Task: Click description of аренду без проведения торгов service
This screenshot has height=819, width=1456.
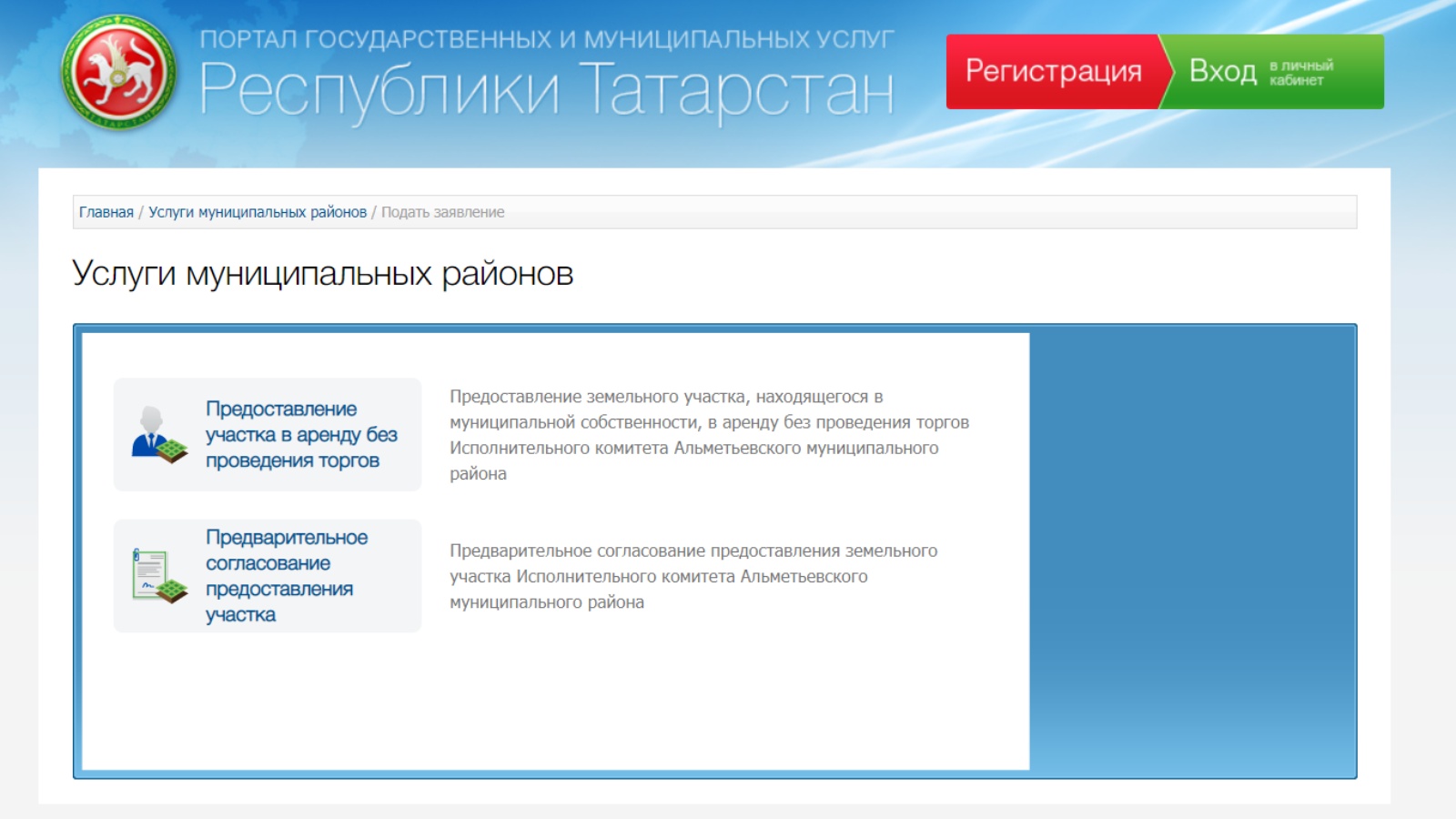Action: [x=709, y=435]
